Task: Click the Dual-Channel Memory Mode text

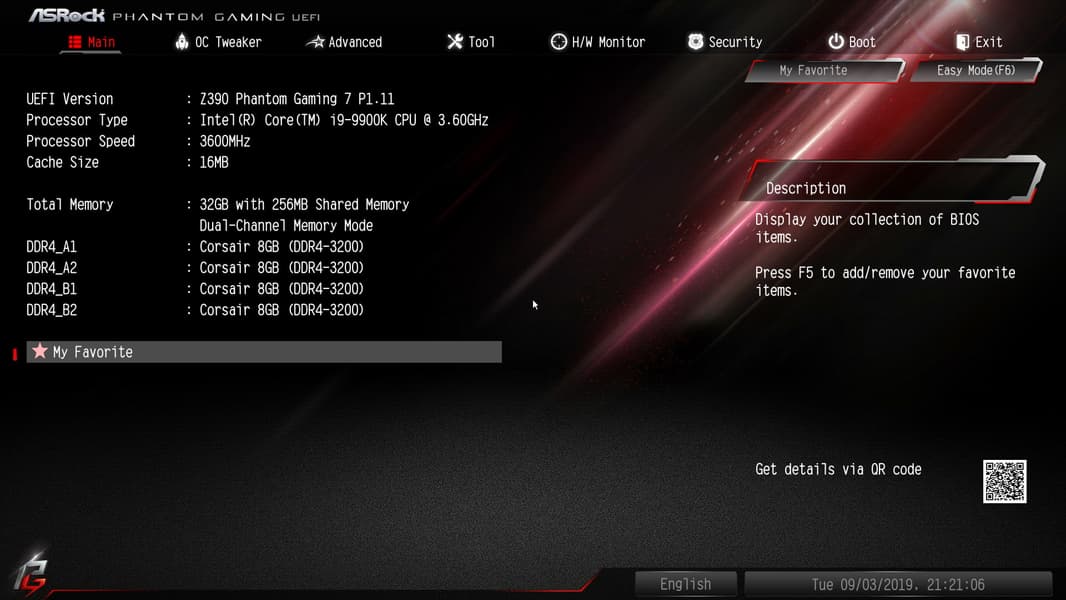Action: (x=286, y=226)
